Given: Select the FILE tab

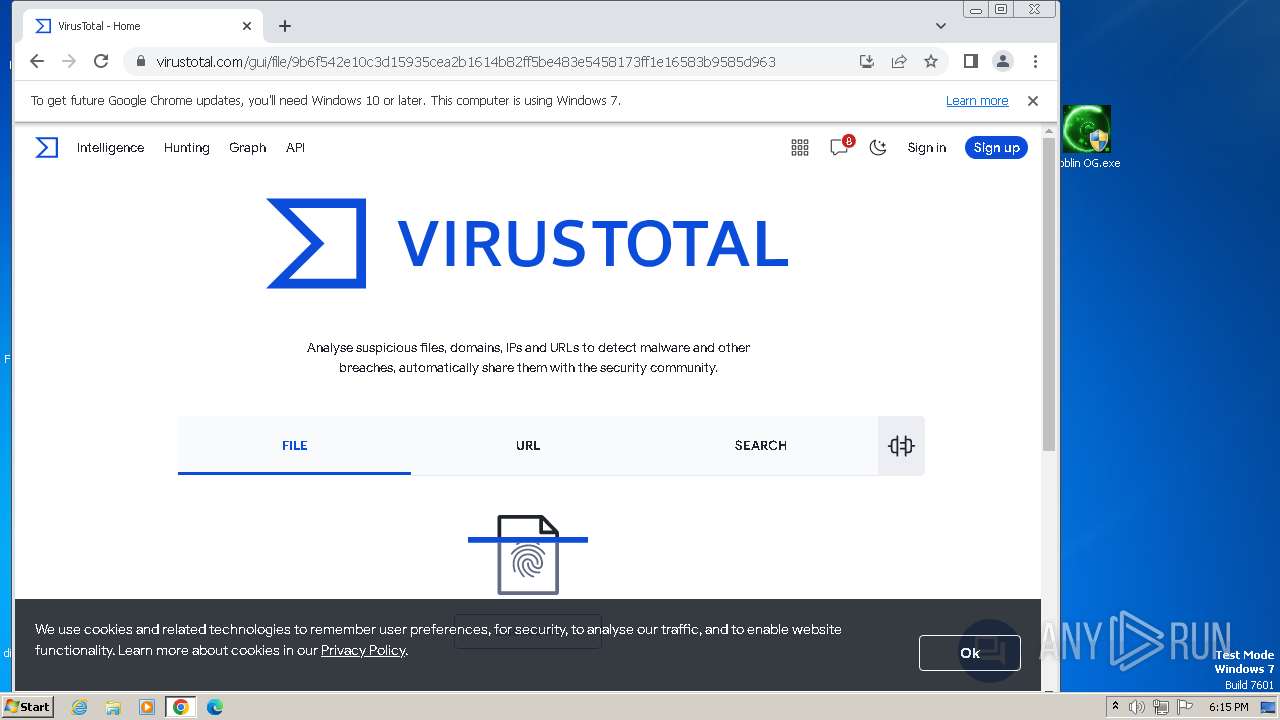Looking at the screenshot, I should (294, 446).
